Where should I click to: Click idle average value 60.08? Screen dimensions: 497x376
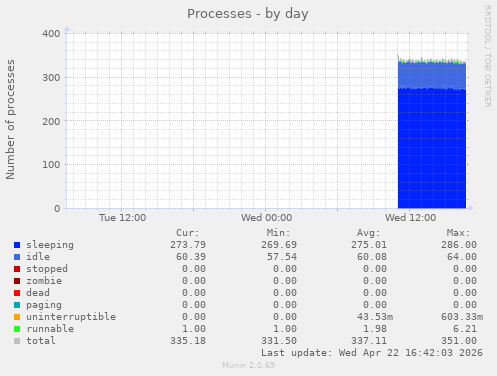click(x=372, y=257)
